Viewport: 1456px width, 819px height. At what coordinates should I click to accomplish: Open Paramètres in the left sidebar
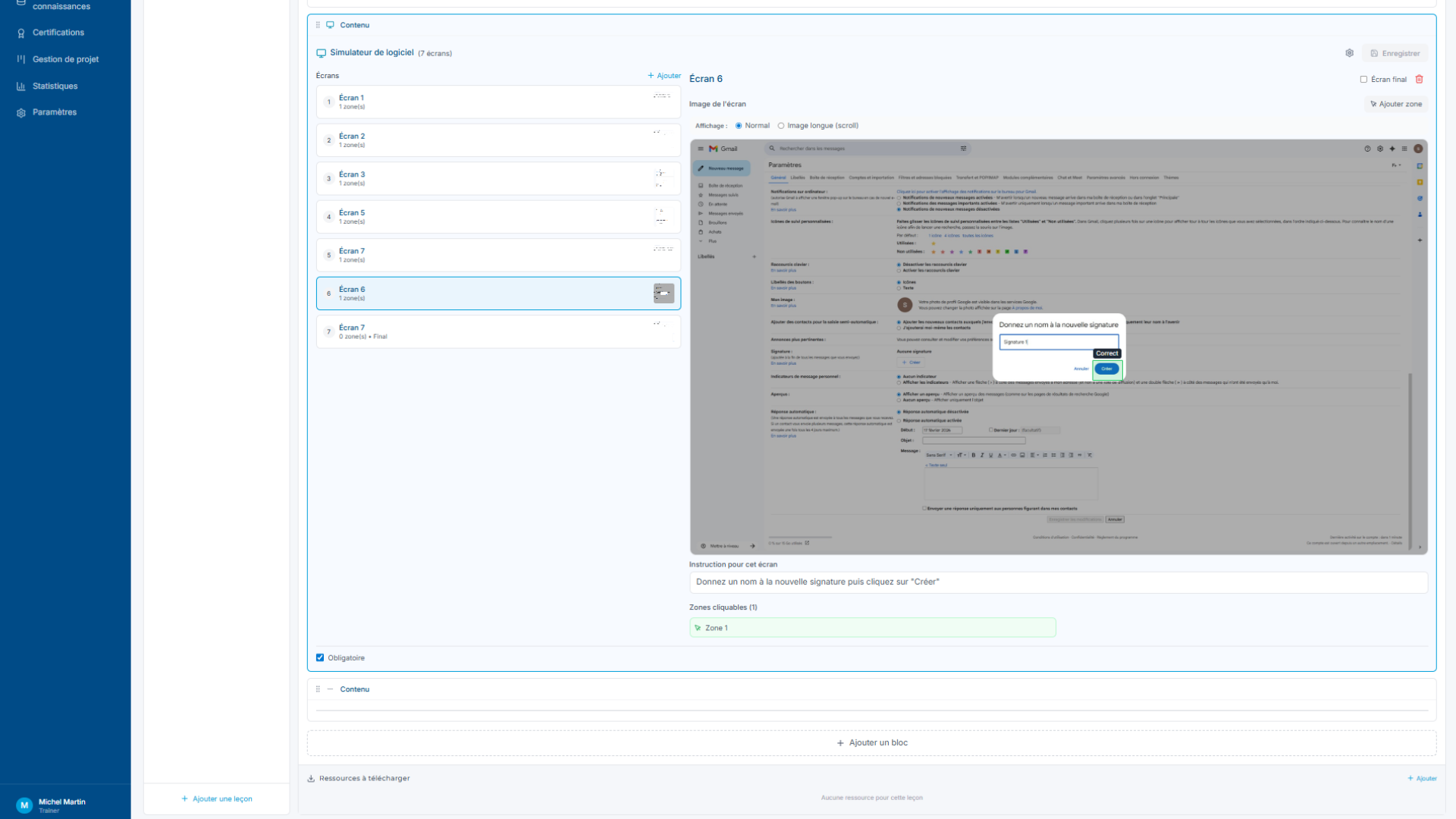point(54,111)
